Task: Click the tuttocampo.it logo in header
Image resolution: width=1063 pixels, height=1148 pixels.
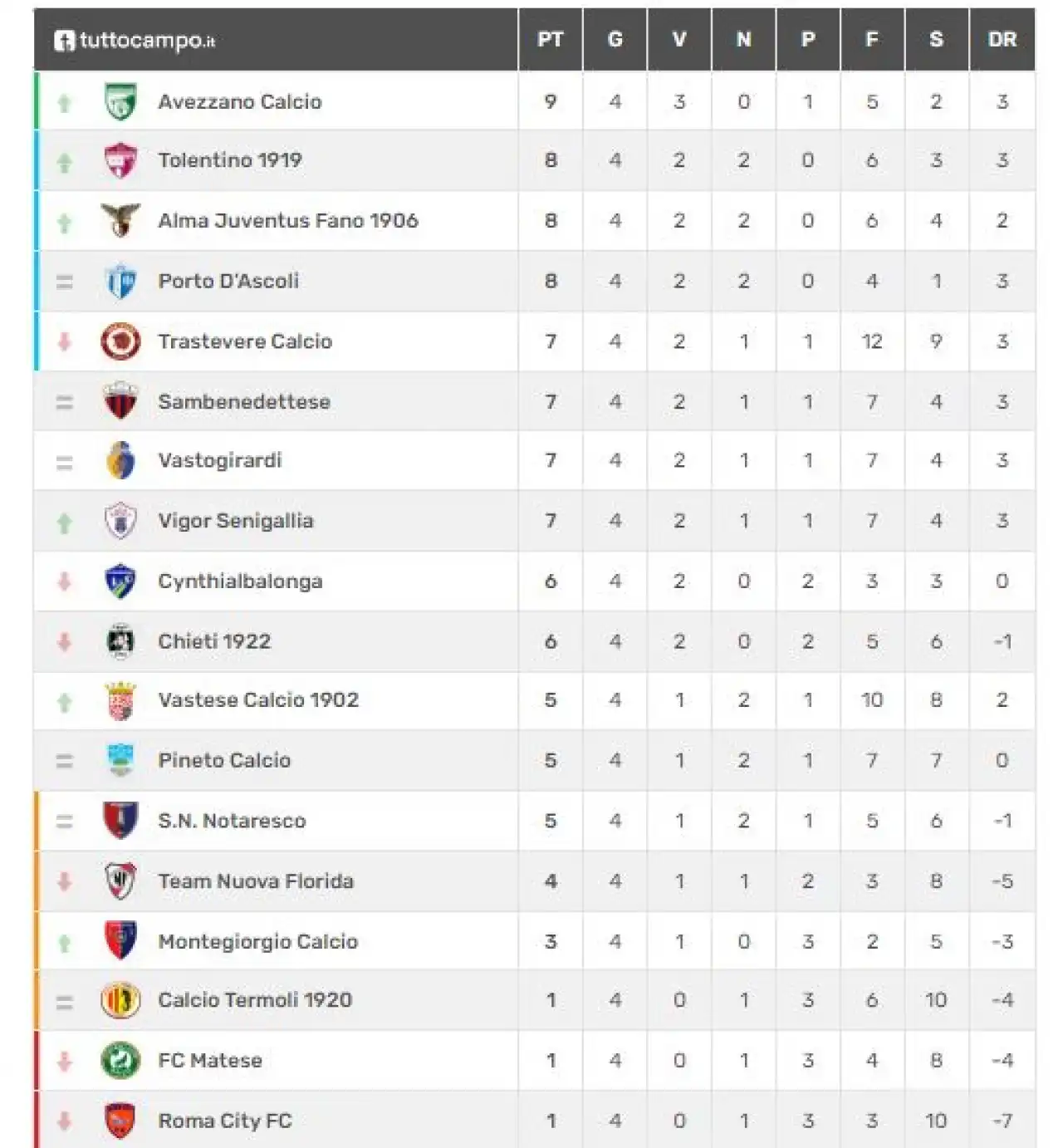Action: (135, 40)
